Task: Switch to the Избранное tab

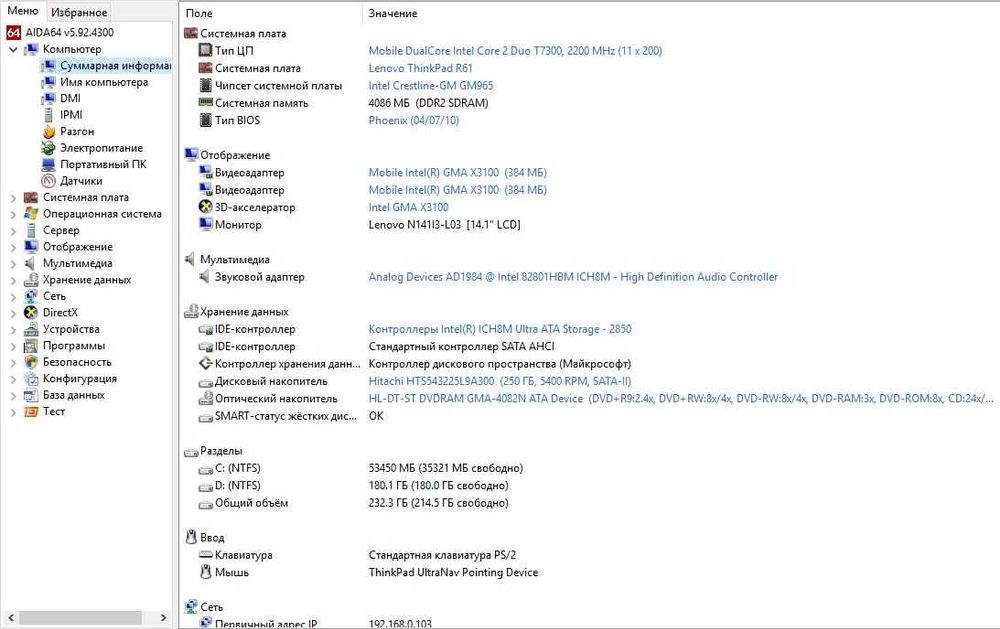Action: [80, 12]
